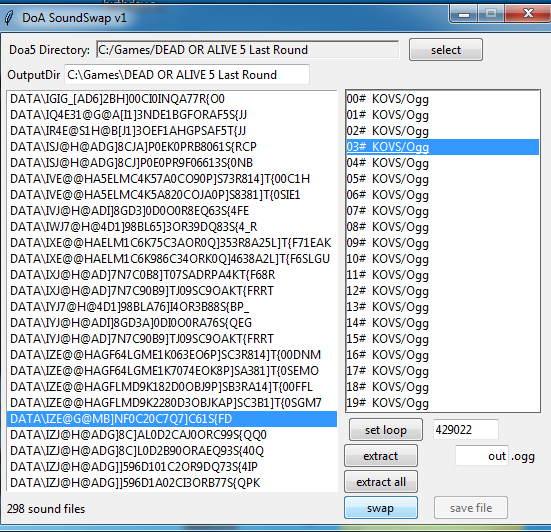Click the extract all button
The height and width of the screenshot is (532, 551).
[381, 482]
